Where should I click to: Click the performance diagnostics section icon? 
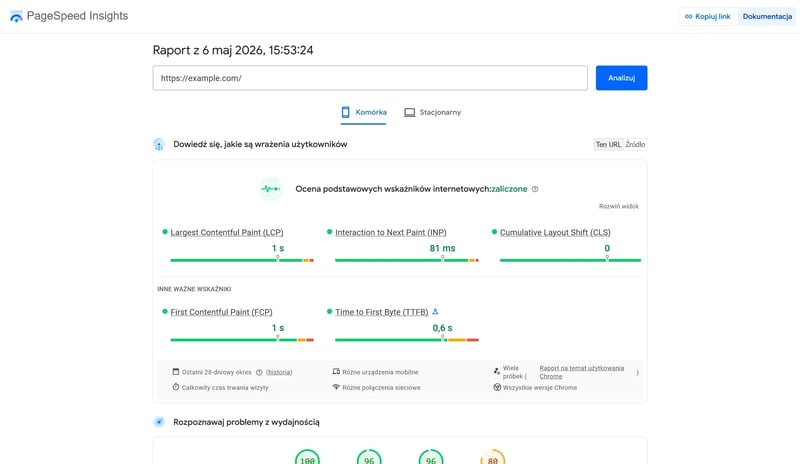click(x=159, y=422)
